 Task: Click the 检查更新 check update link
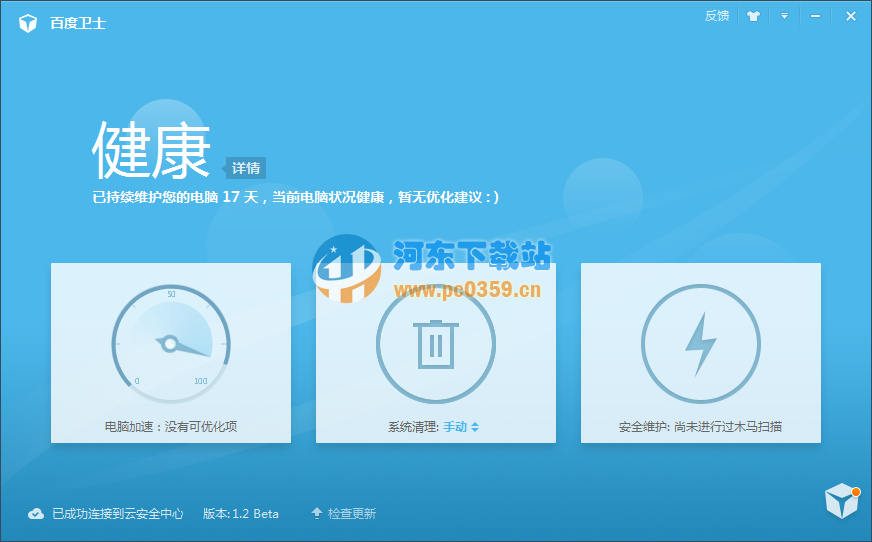click(x=352, y=514)
